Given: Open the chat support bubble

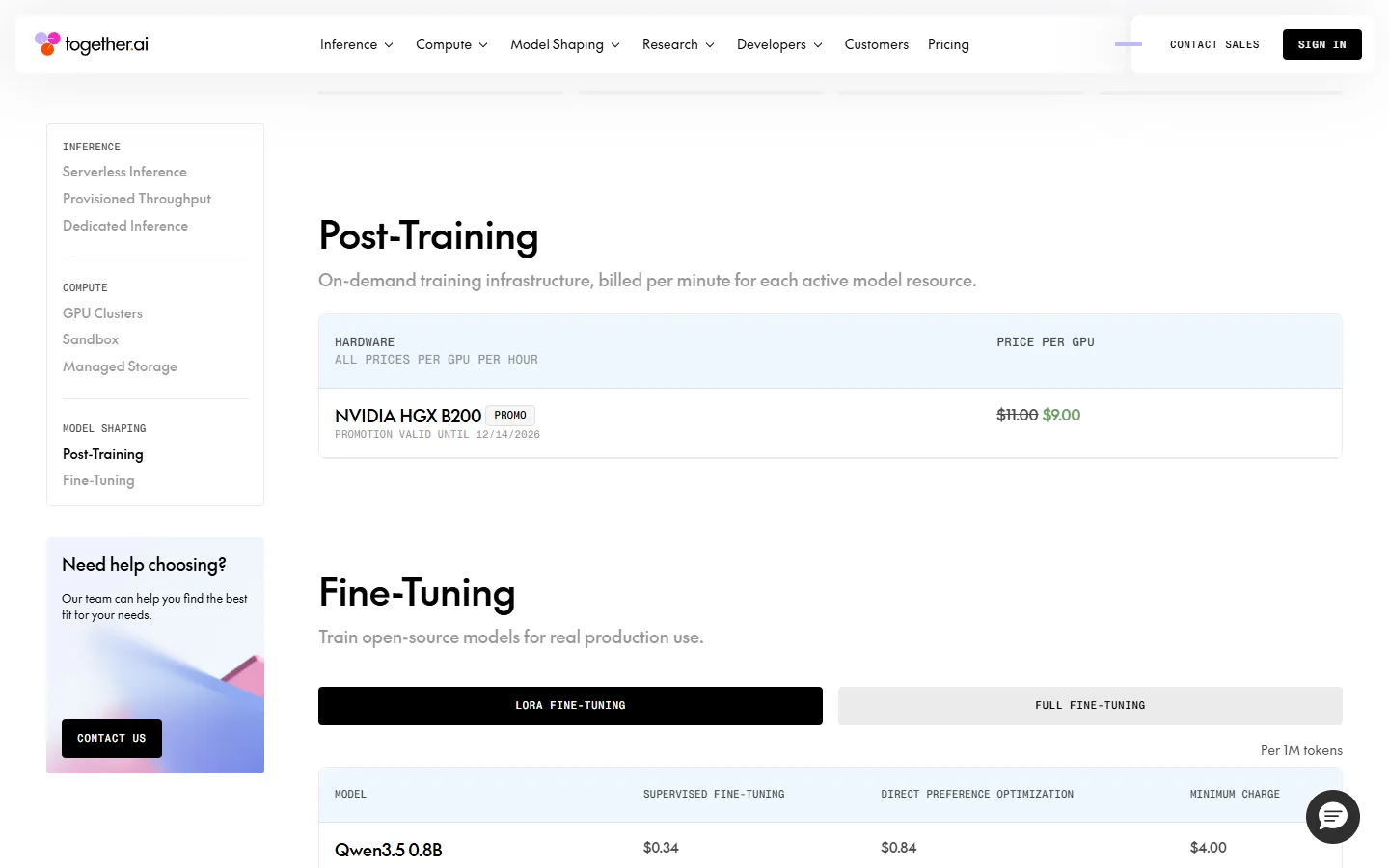Looking at the screenshot, I should (x=1333, y=817).
